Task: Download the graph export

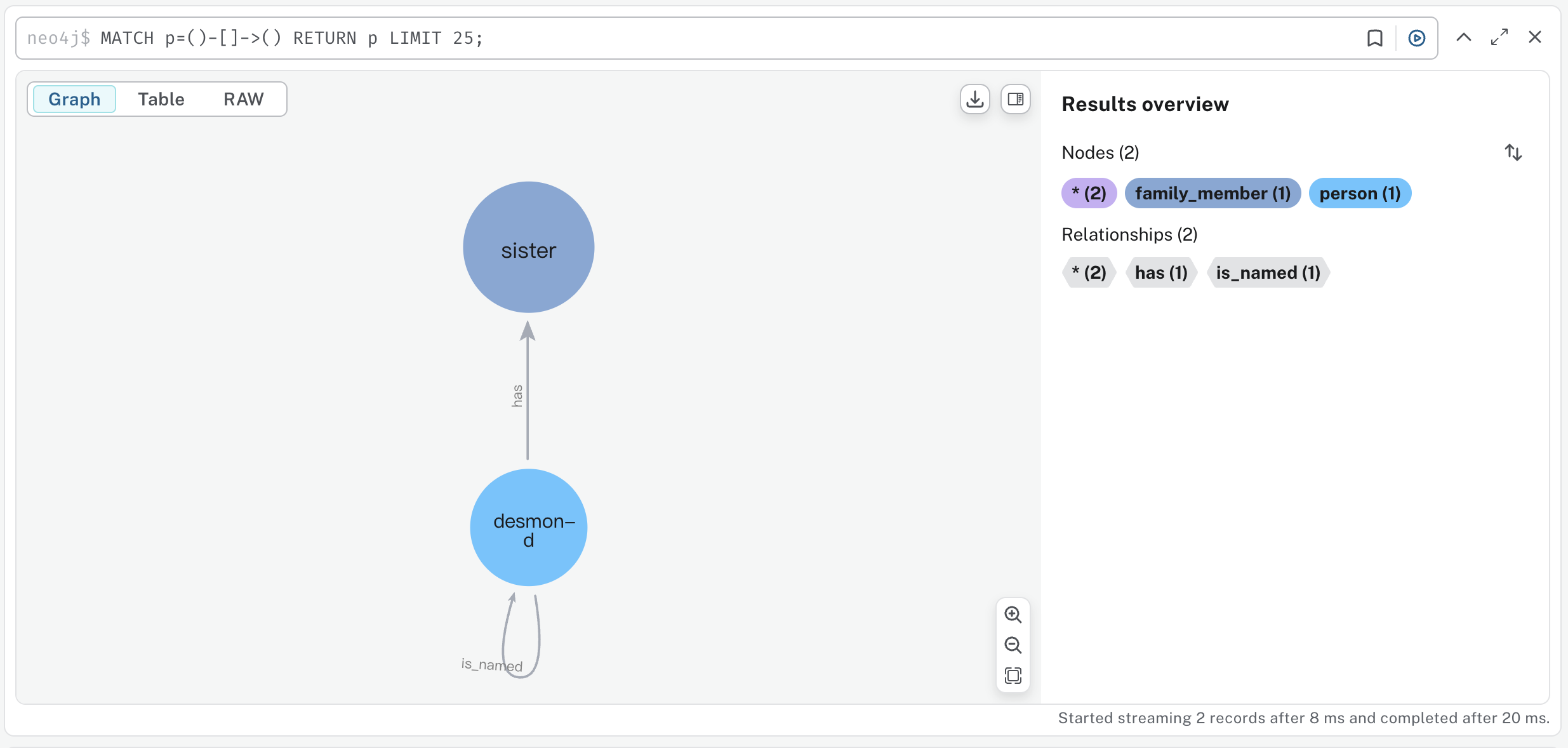Action: [x=974, y=99]
